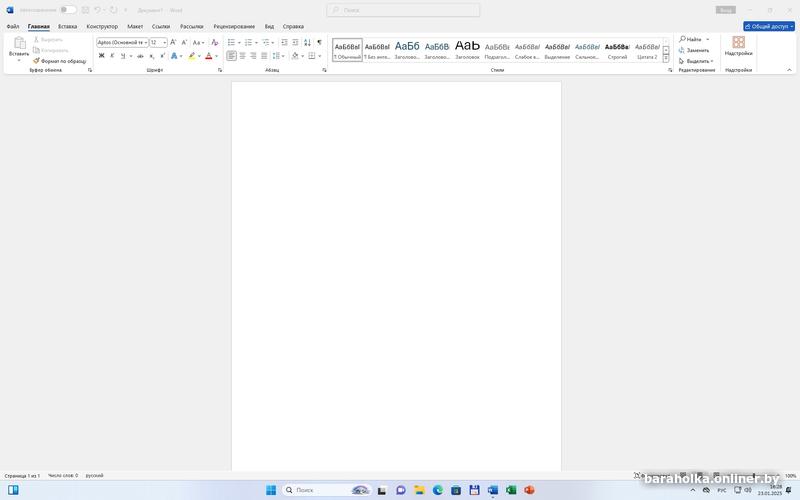This screenshot has height=500, width=800.
Task: Open the Файл tab
Action: tap(13, 26)
